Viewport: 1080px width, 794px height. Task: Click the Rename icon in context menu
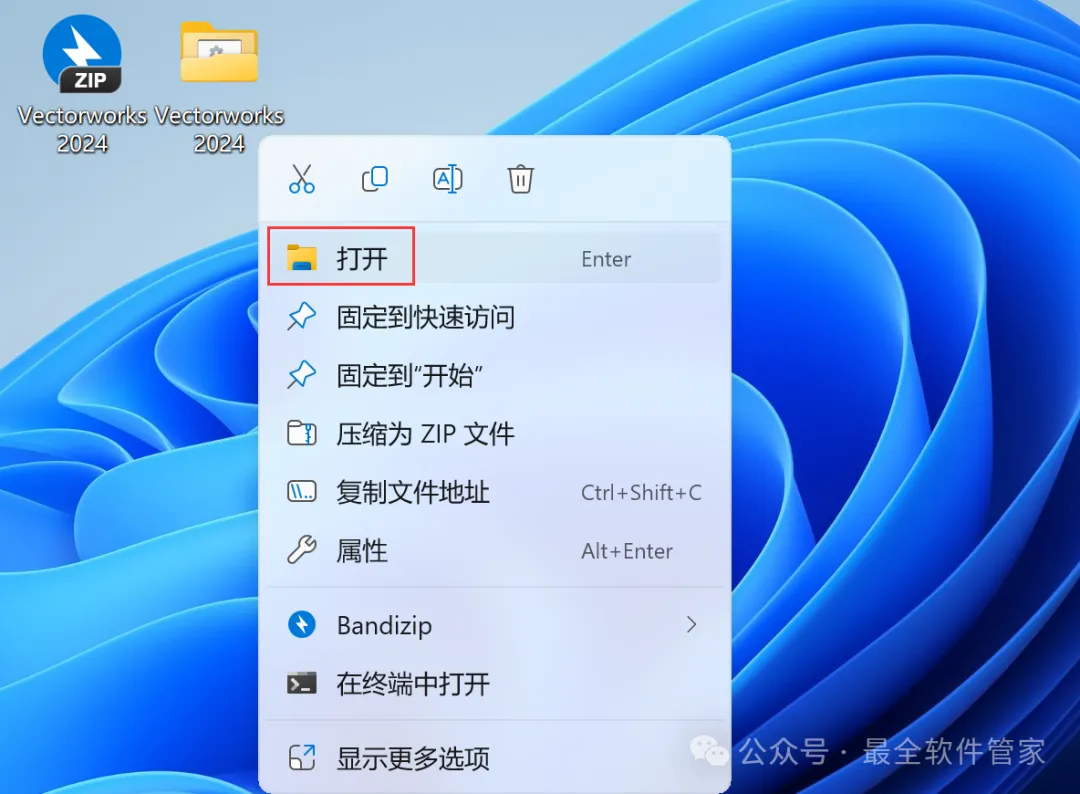pyautogui.click(x=448, y=179)
